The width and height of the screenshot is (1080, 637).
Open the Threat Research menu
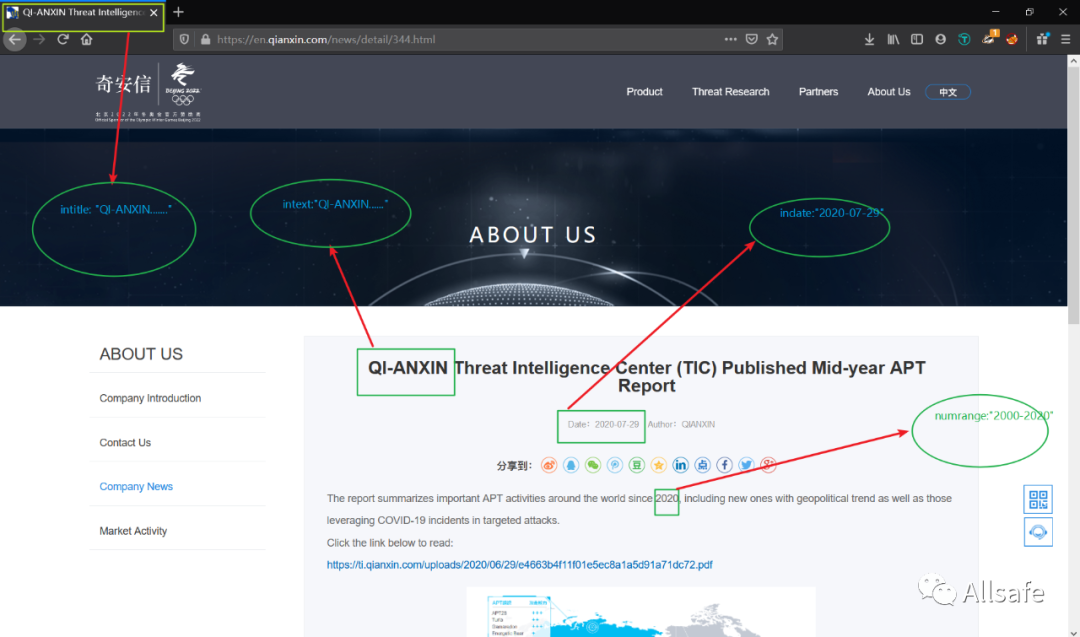click(730, 92)
